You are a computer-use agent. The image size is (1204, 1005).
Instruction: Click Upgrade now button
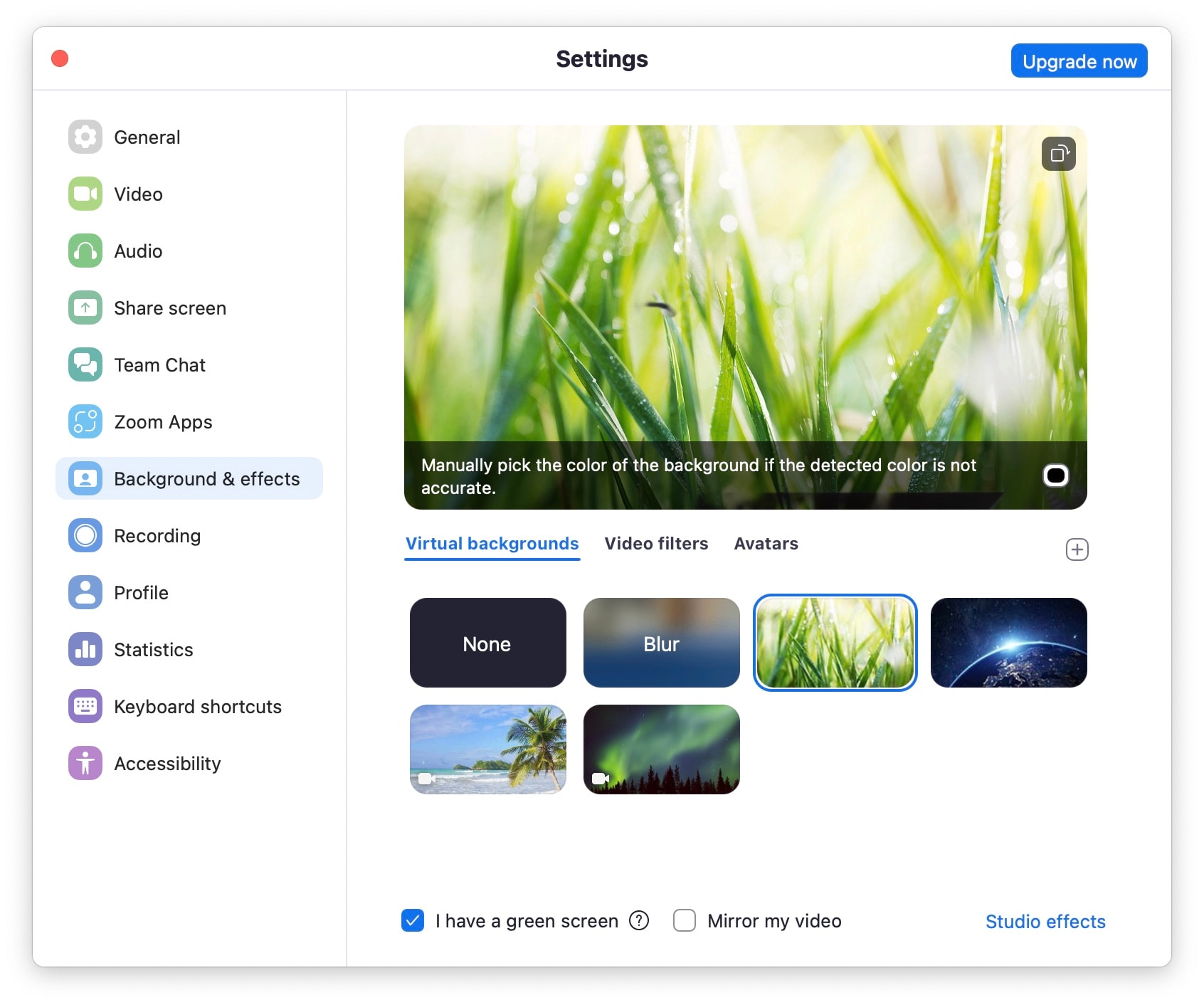click(1079, 61)
